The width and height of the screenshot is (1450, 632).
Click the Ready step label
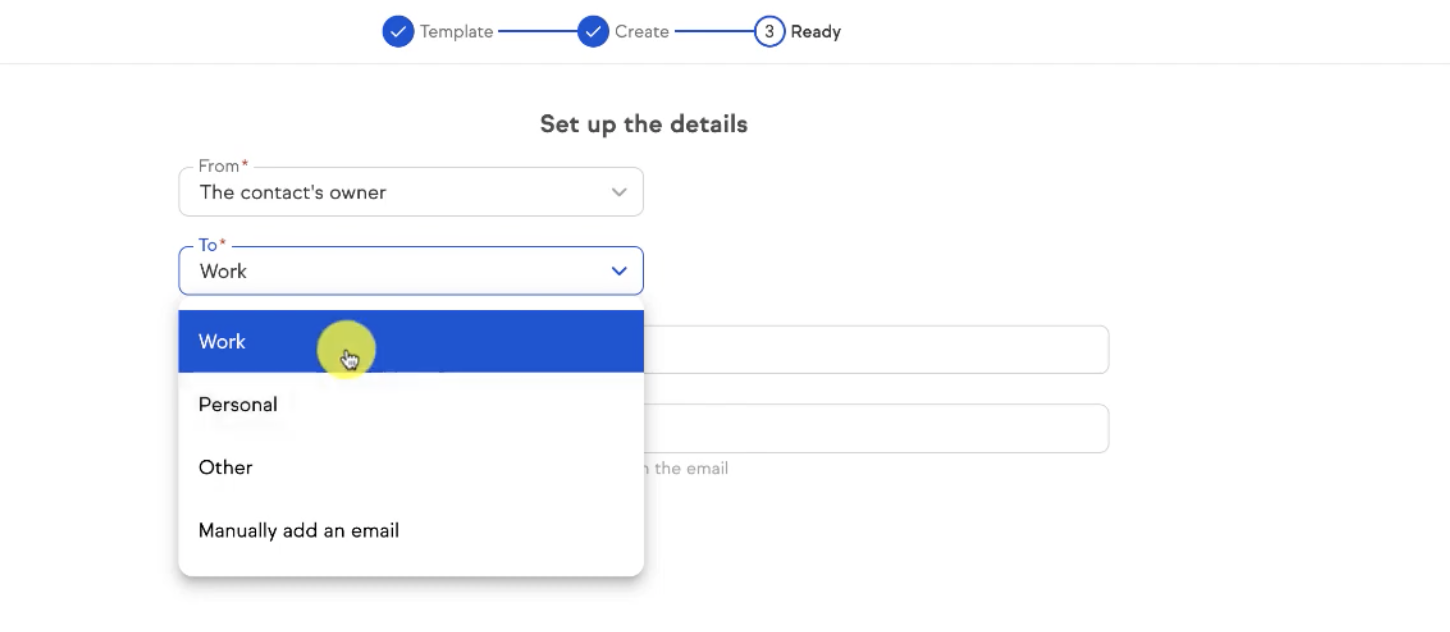[x=815, y=31]
